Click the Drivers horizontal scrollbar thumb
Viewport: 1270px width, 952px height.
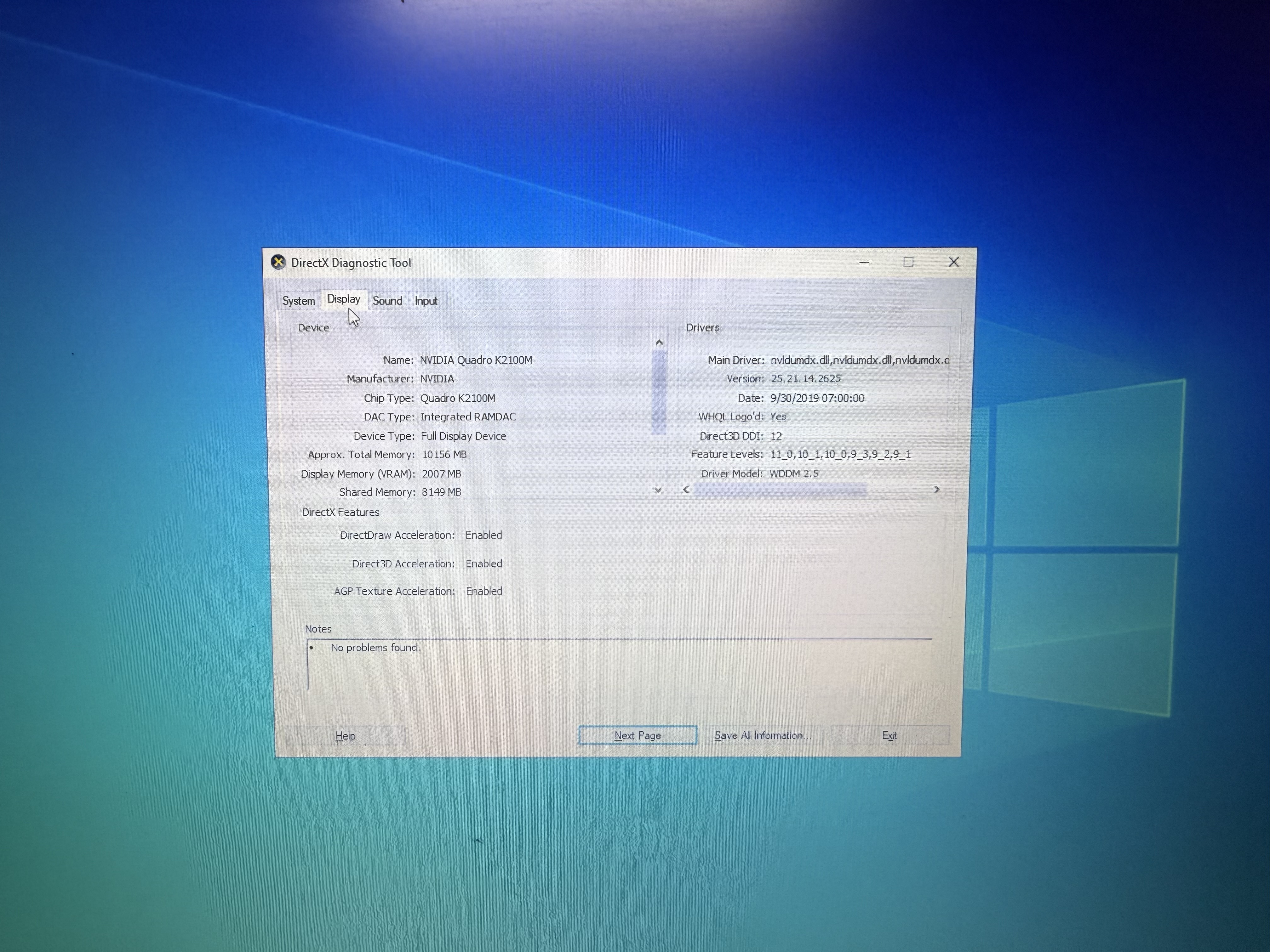tap(780, 489)
